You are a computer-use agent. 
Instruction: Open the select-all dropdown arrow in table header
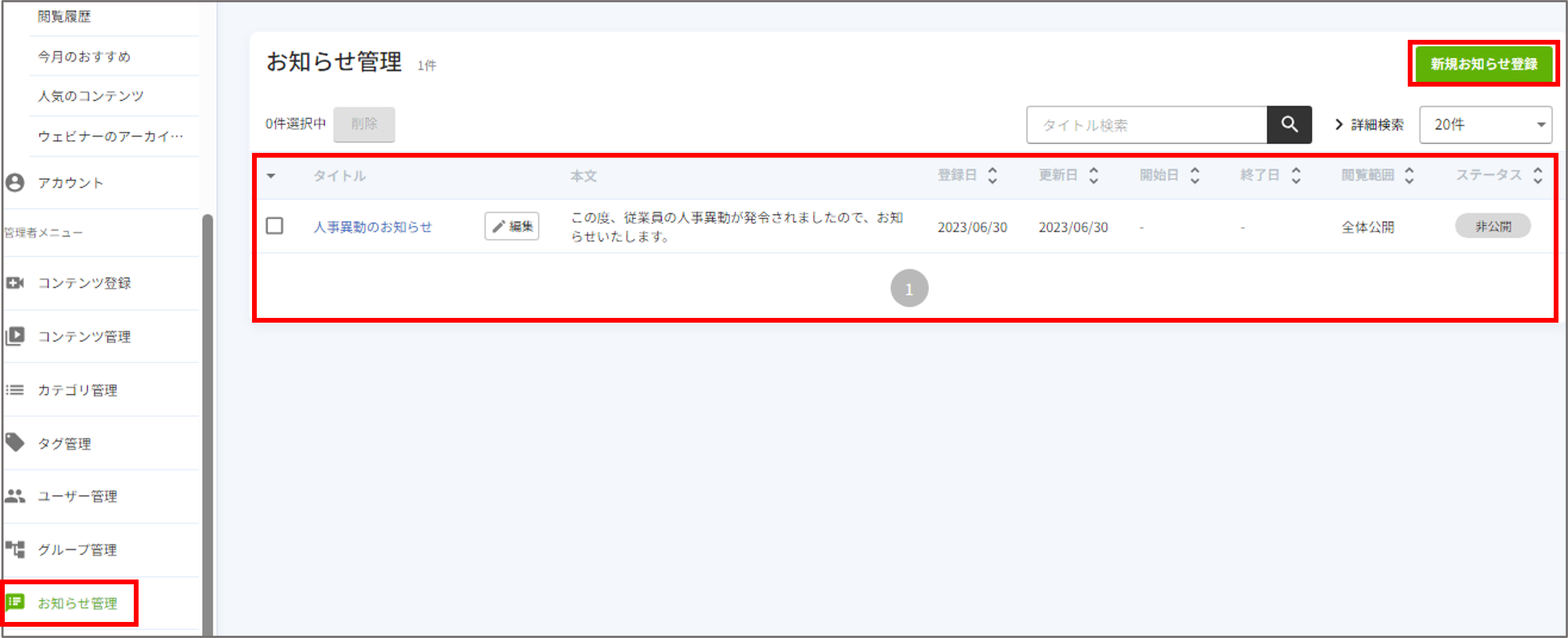tap(271, 177)
